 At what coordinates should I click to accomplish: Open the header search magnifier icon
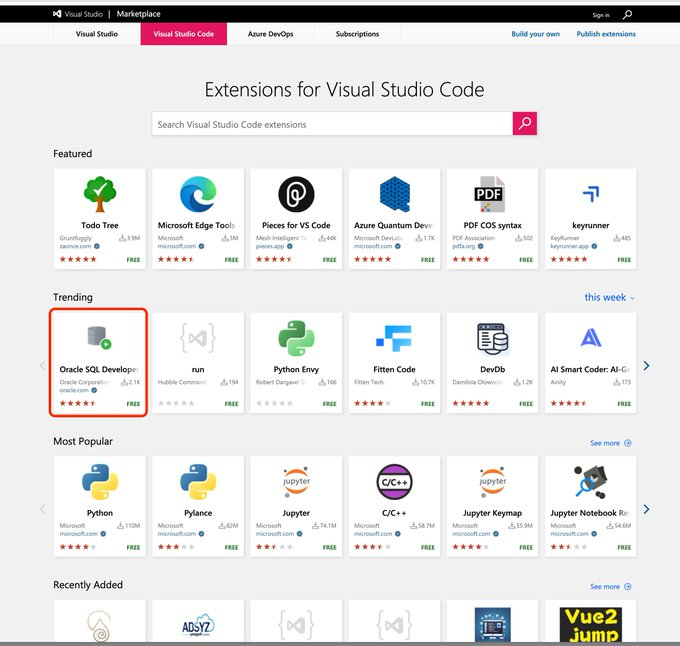coord(627,15)
